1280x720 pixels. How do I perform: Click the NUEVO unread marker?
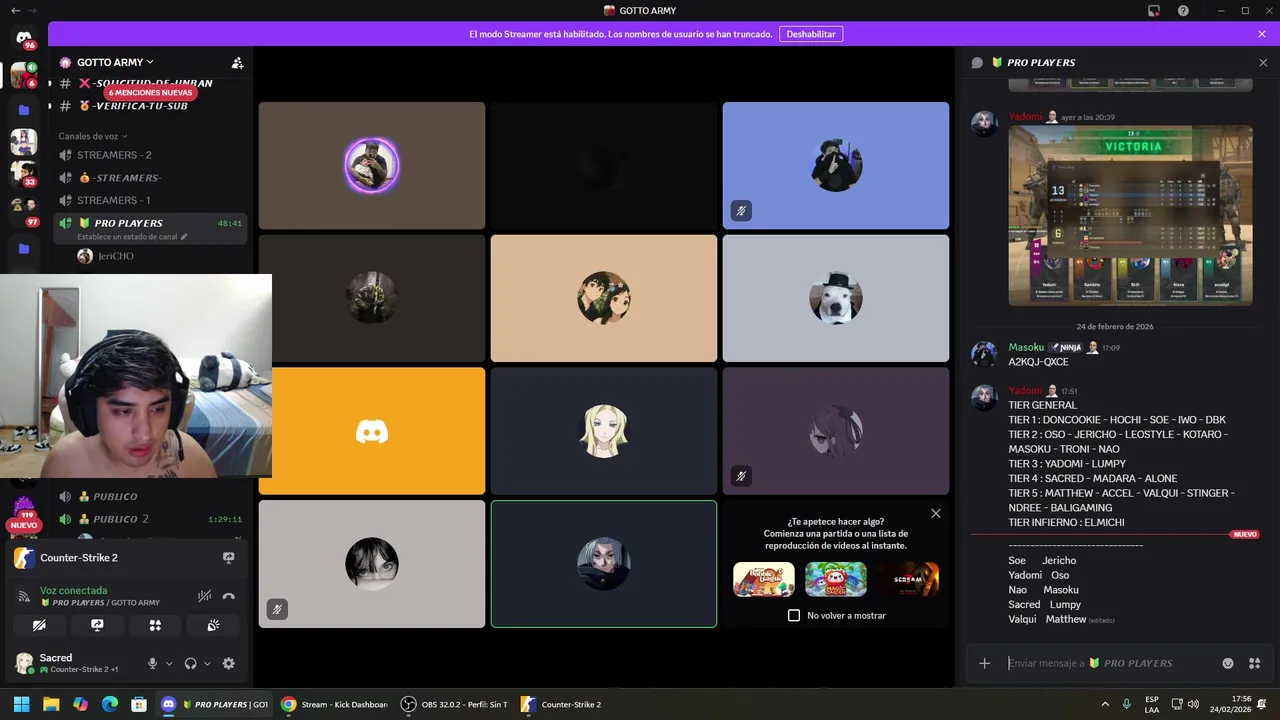1245,535
